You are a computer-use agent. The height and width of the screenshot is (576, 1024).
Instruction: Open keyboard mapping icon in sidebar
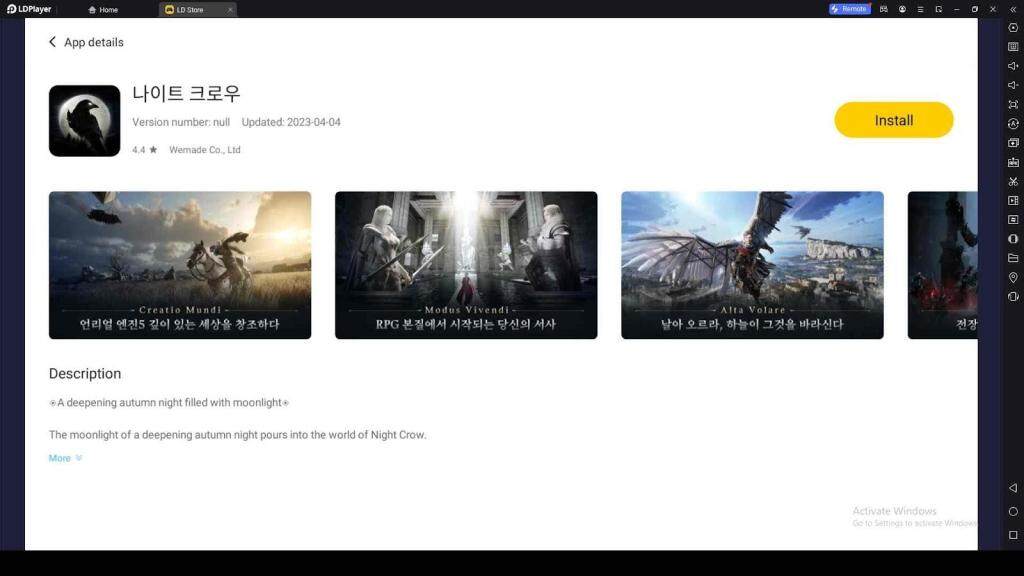point(1013,47)
